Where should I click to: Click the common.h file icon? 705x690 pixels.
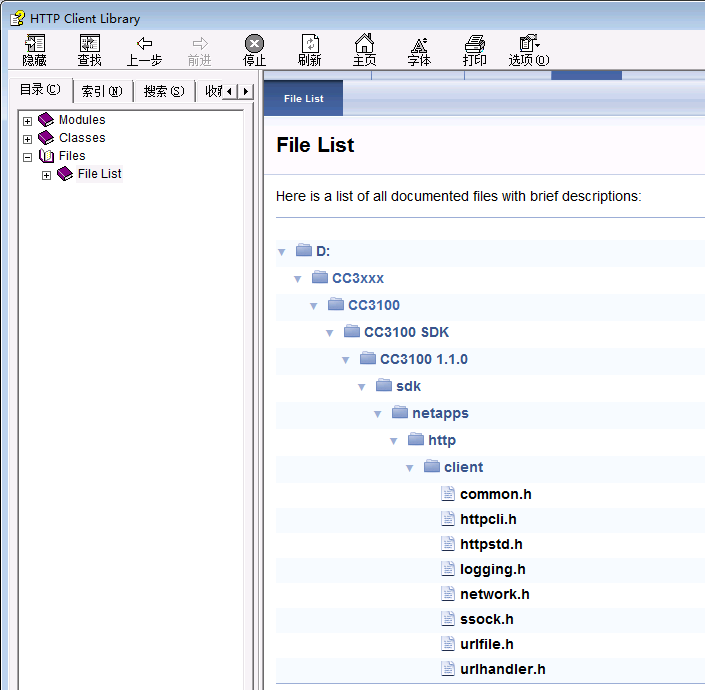(447, 494)
